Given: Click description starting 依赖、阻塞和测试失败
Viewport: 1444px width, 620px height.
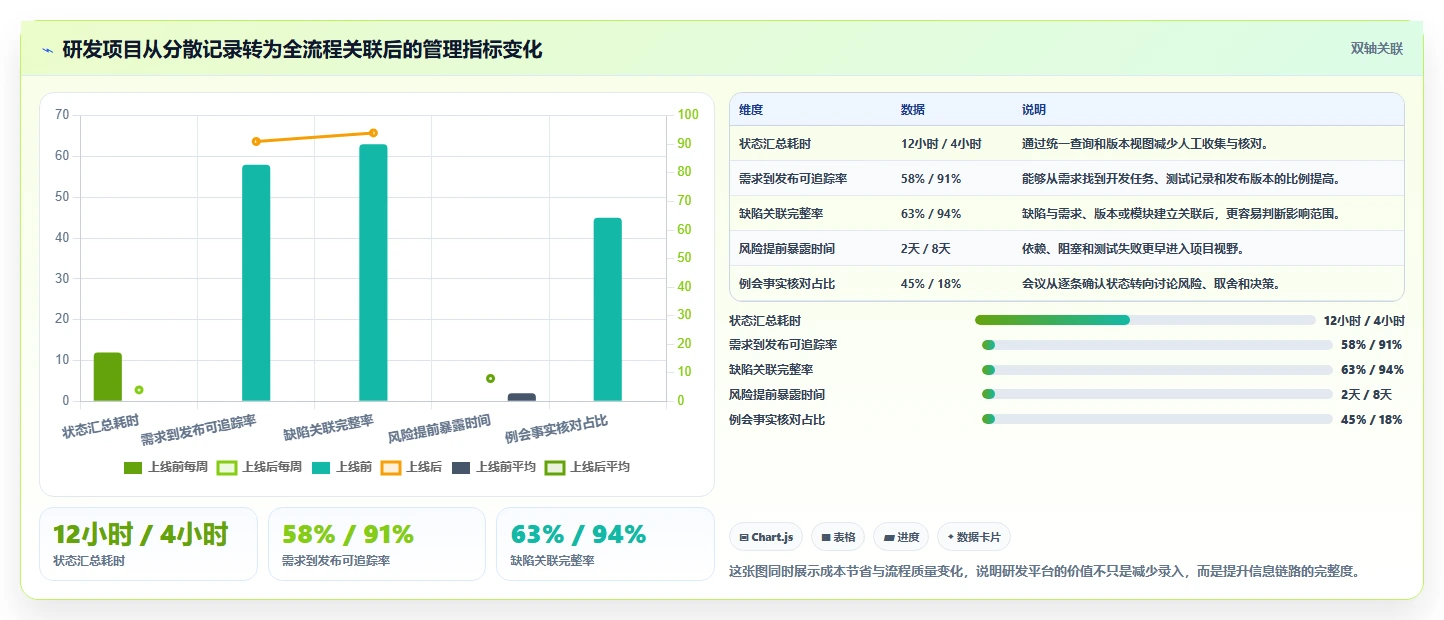Looking at the screenshot, I should tap(1135, 249).
